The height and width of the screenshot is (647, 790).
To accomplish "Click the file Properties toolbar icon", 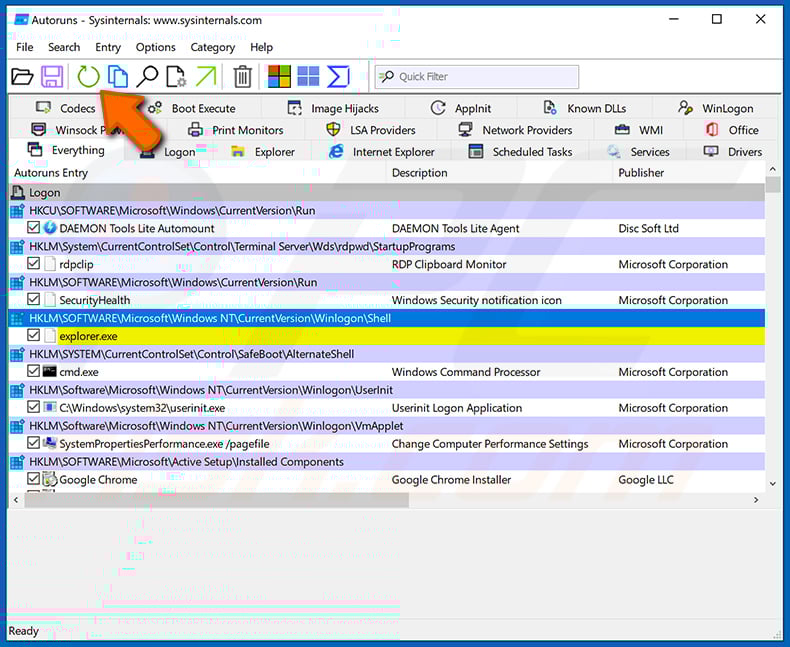I will click(x=176, y=77).
